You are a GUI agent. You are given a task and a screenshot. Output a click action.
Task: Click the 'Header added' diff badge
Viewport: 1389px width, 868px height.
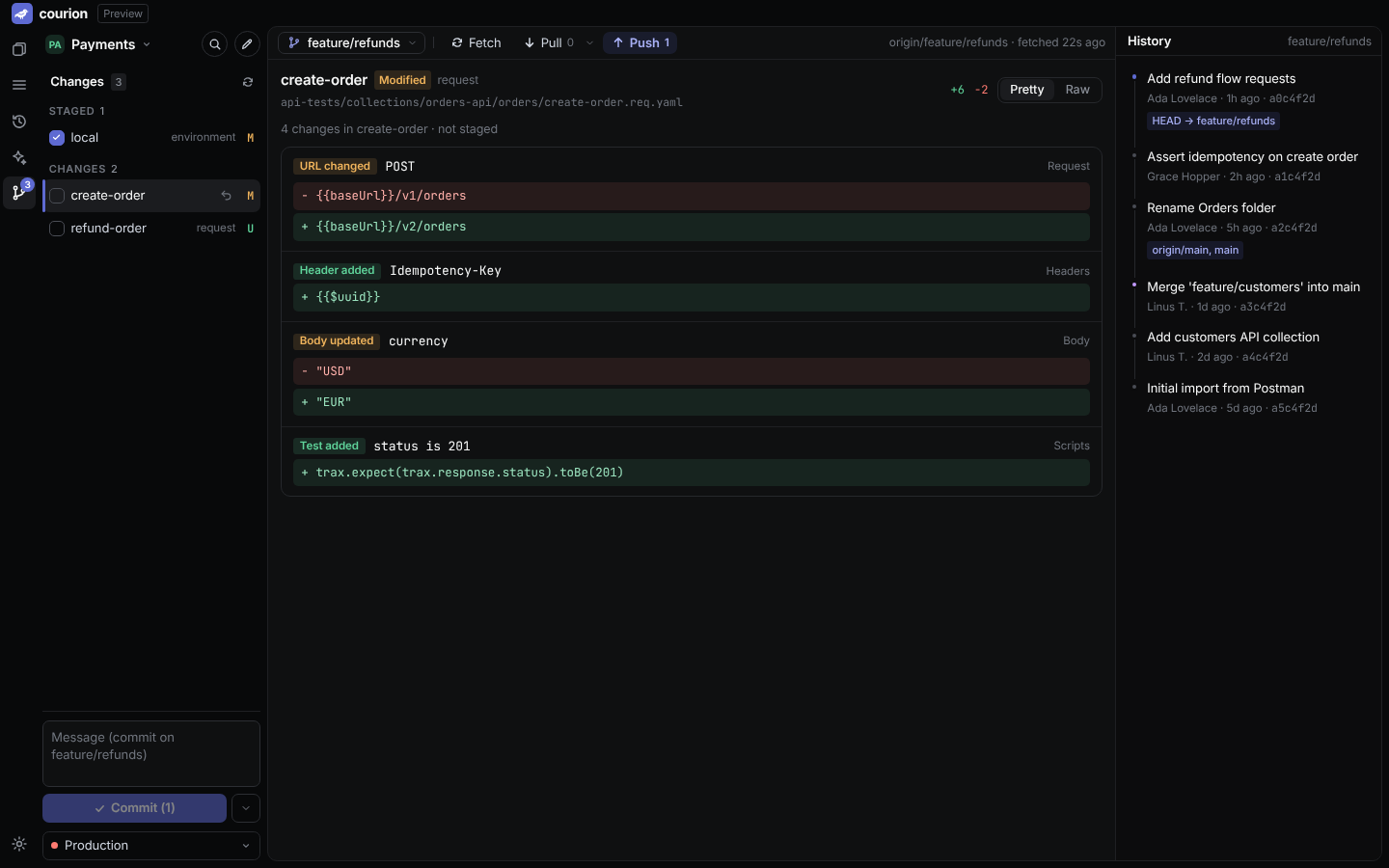(337, 271)
